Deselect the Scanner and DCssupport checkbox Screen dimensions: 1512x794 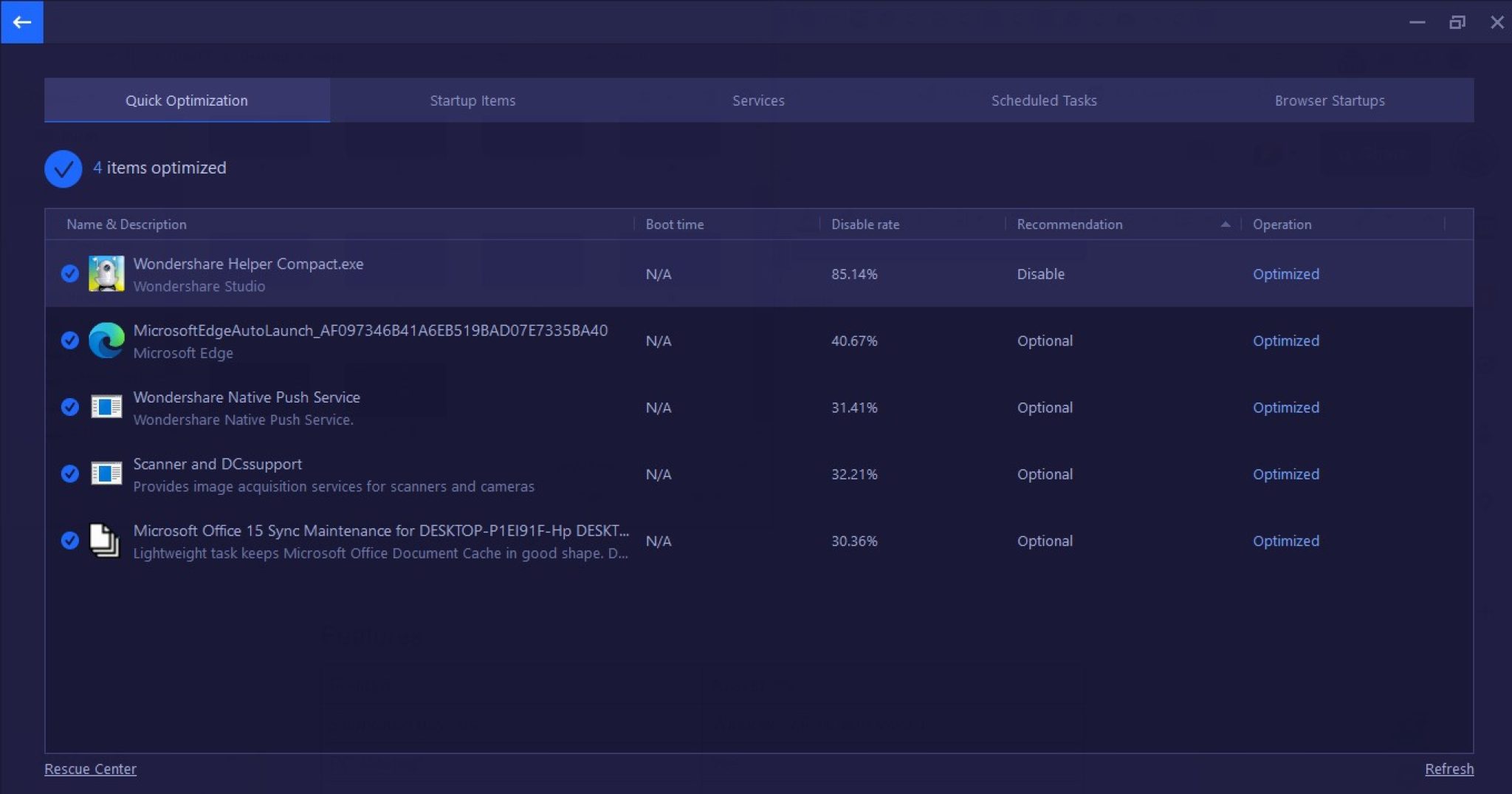(x=70, y=473)
